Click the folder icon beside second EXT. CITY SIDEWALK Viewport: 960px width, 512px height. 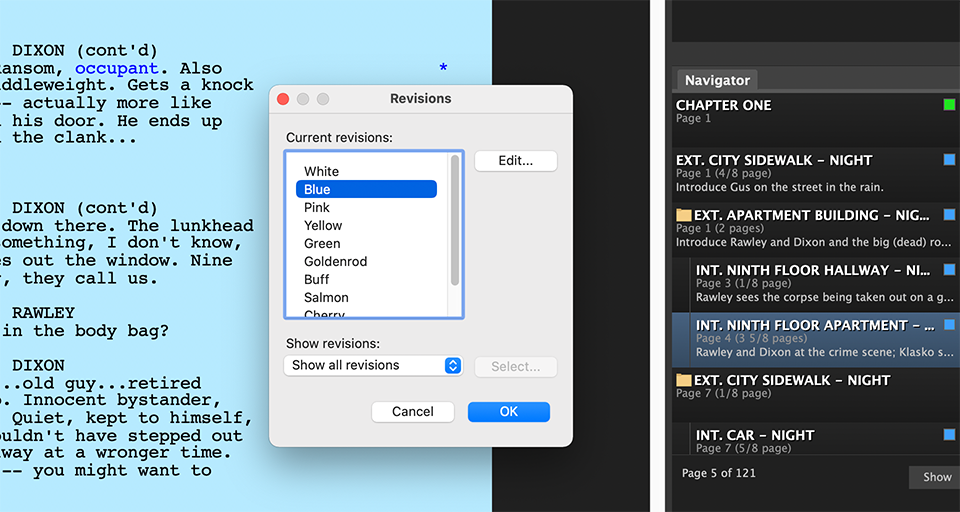coord(684,380)
